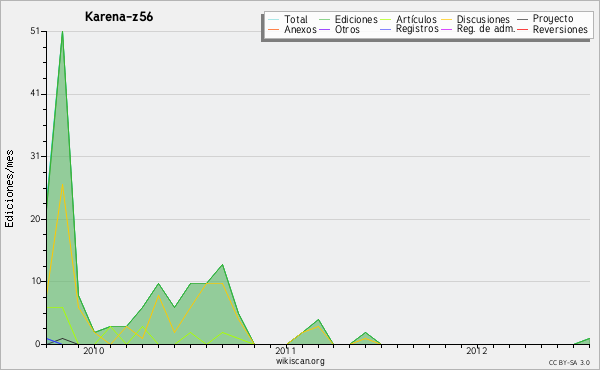This screenshot has width=600, height=370.
Task: Select the Total legend entry
Action: (296, 19)
